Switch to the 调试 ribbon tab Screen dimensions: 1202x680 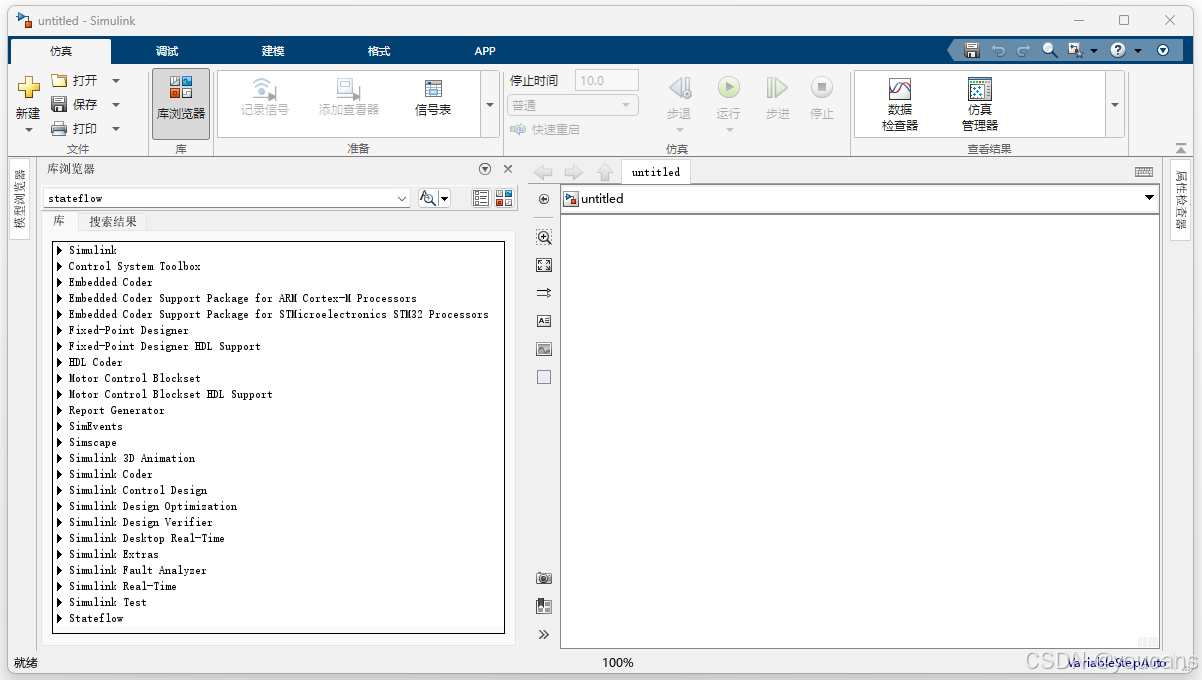(167, 51)
